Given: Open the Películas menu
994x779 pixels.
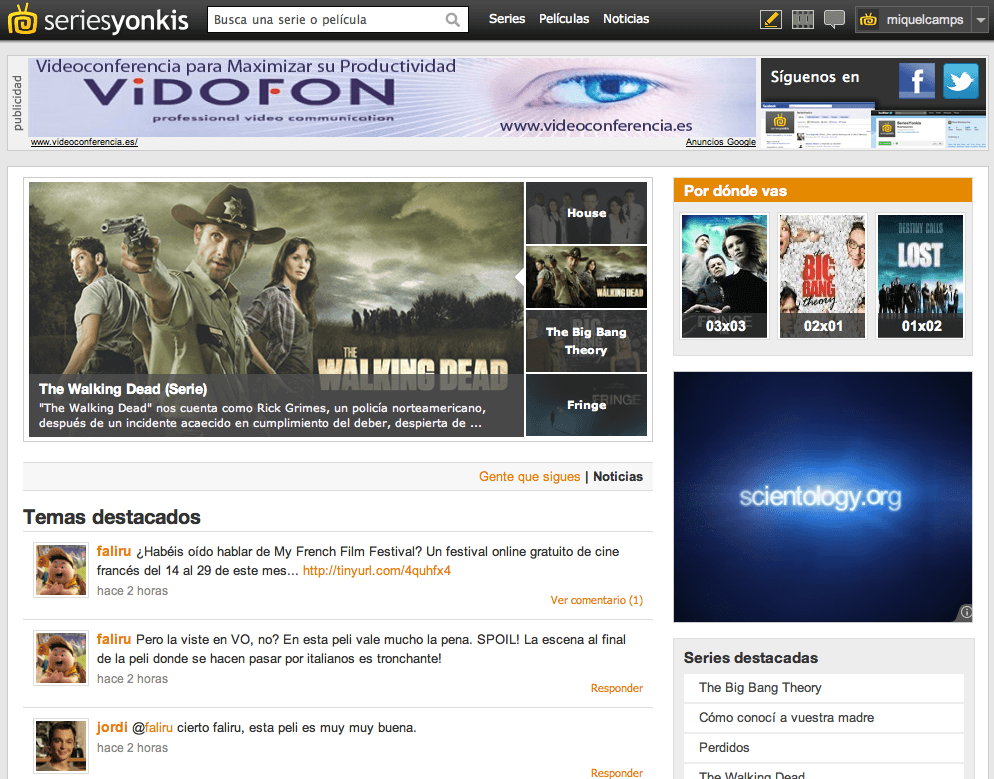Looking at the screenshot, I should pos(564,19).
